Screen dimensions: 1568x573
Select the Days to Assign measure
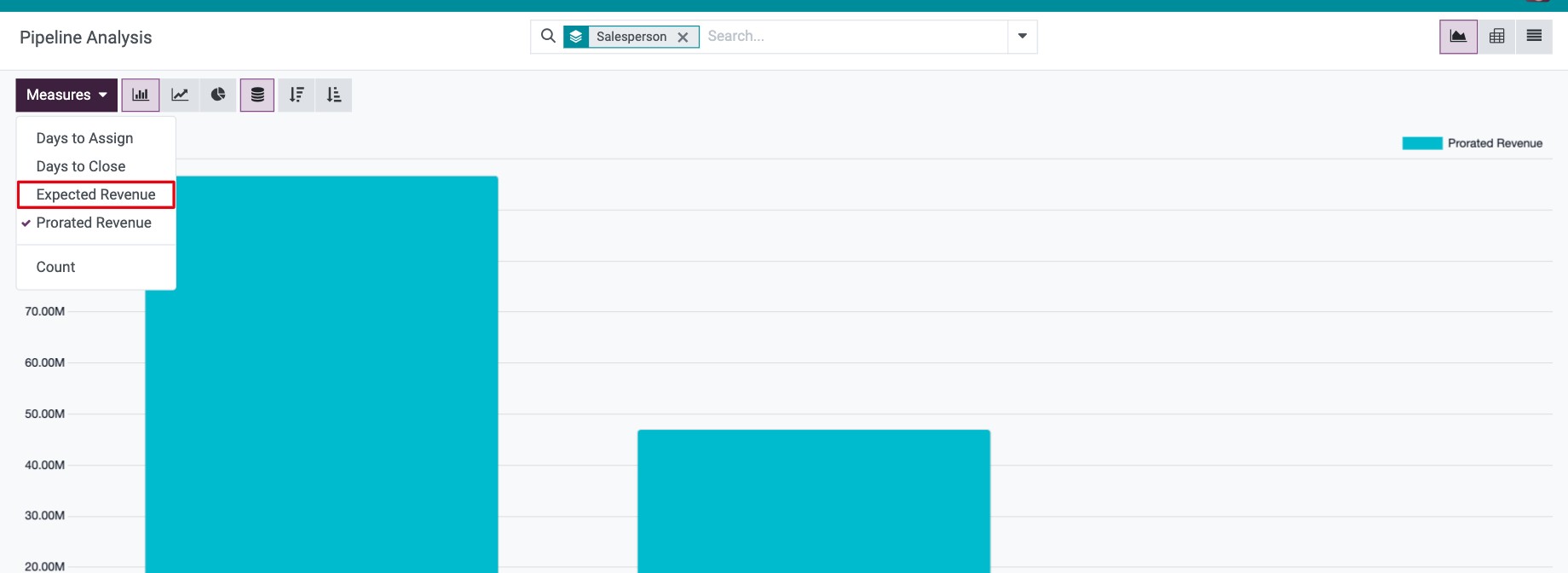pos(96,138)
